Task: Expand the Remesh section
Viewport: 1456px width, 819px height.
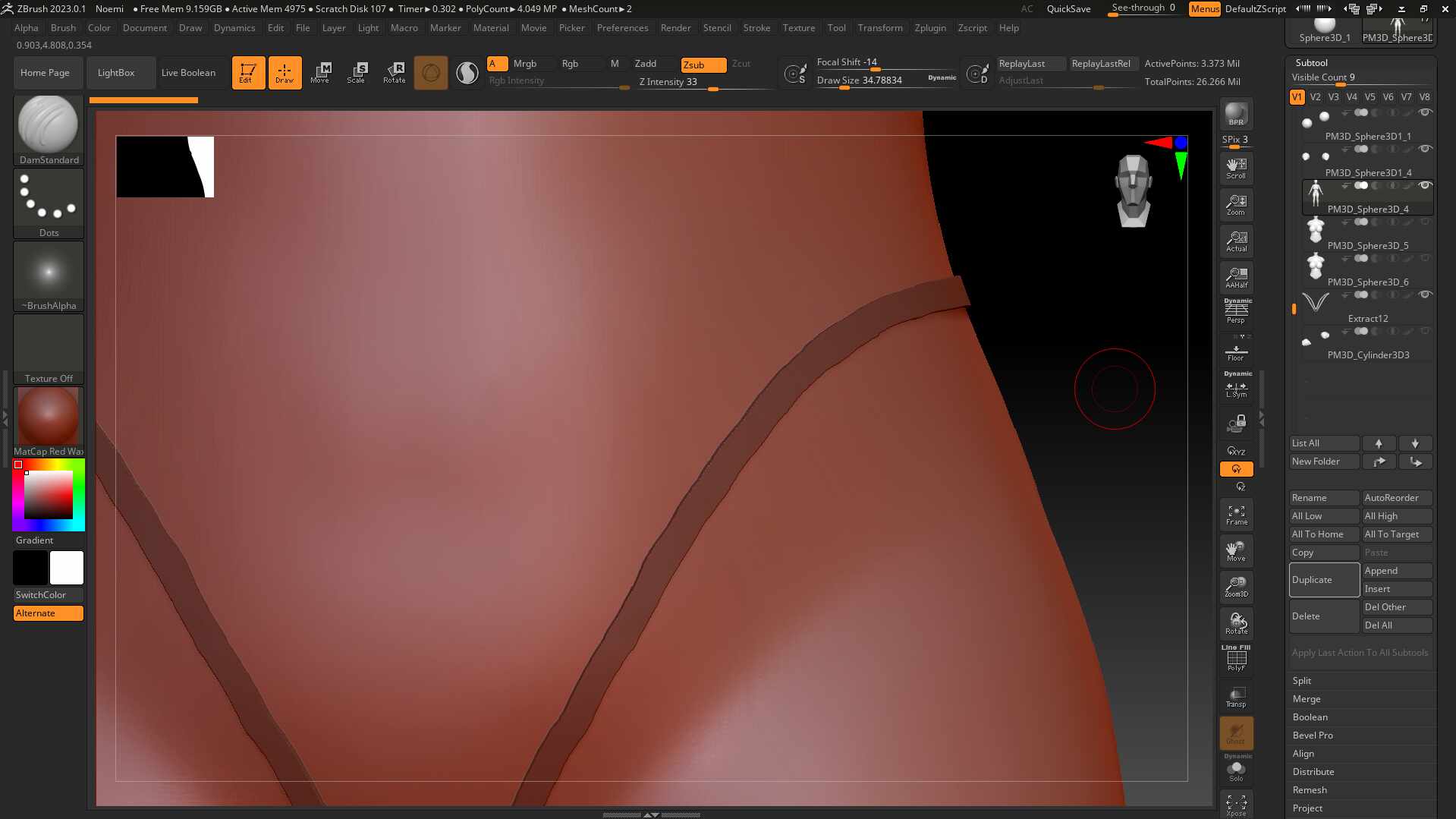Action: click(1310, 790)
